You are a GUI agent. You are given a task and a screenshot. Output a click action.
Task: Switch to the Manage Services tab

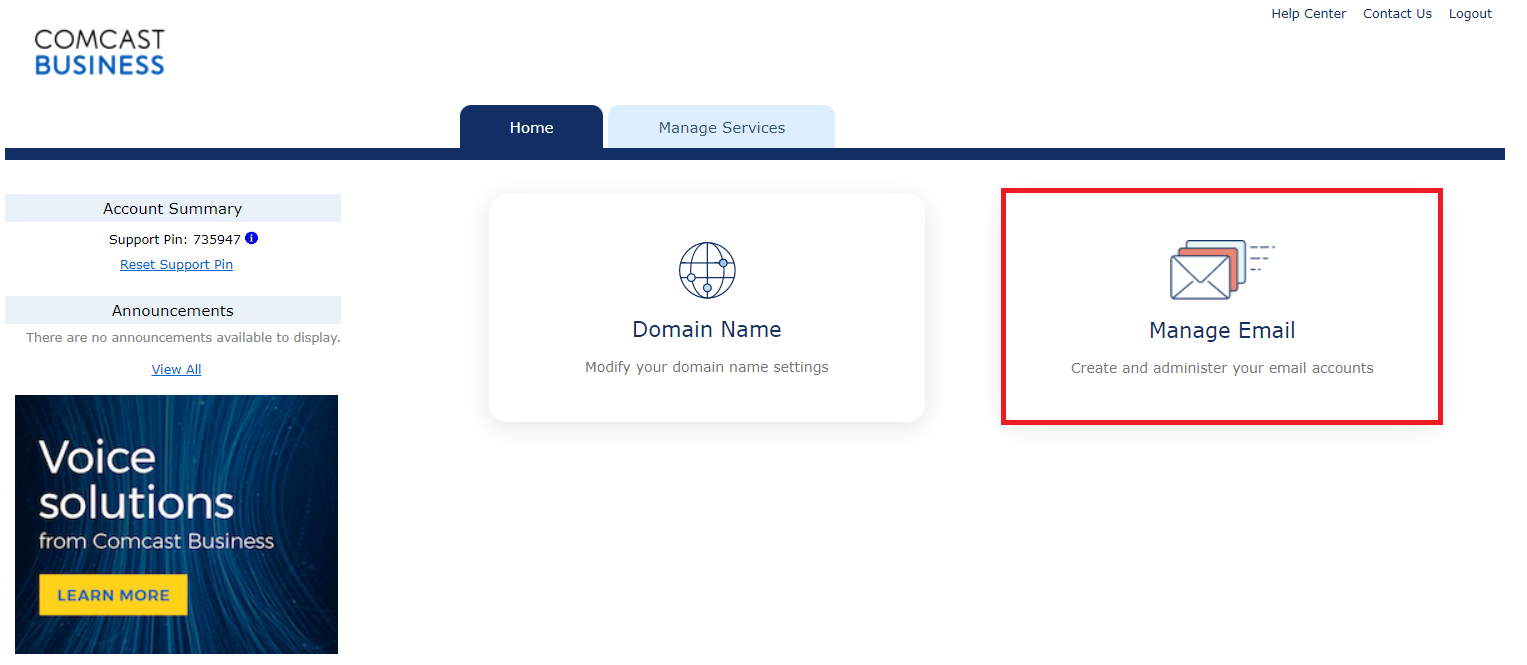[720, 127]
